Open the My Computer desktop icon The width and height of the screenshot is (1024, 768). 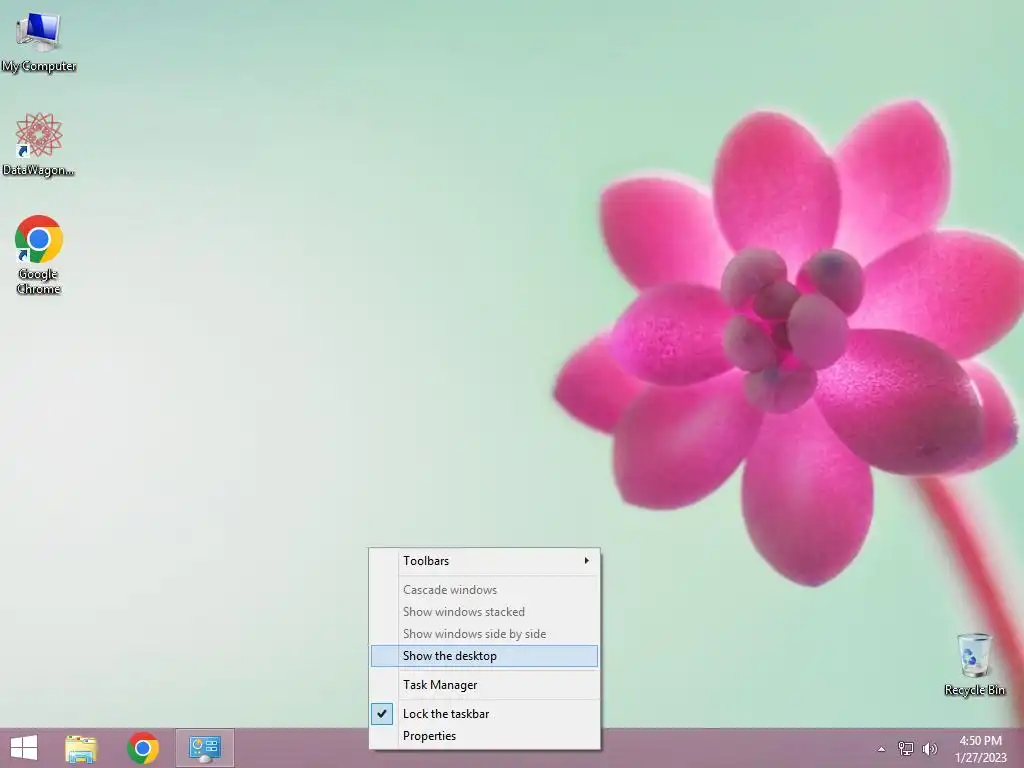39,42
